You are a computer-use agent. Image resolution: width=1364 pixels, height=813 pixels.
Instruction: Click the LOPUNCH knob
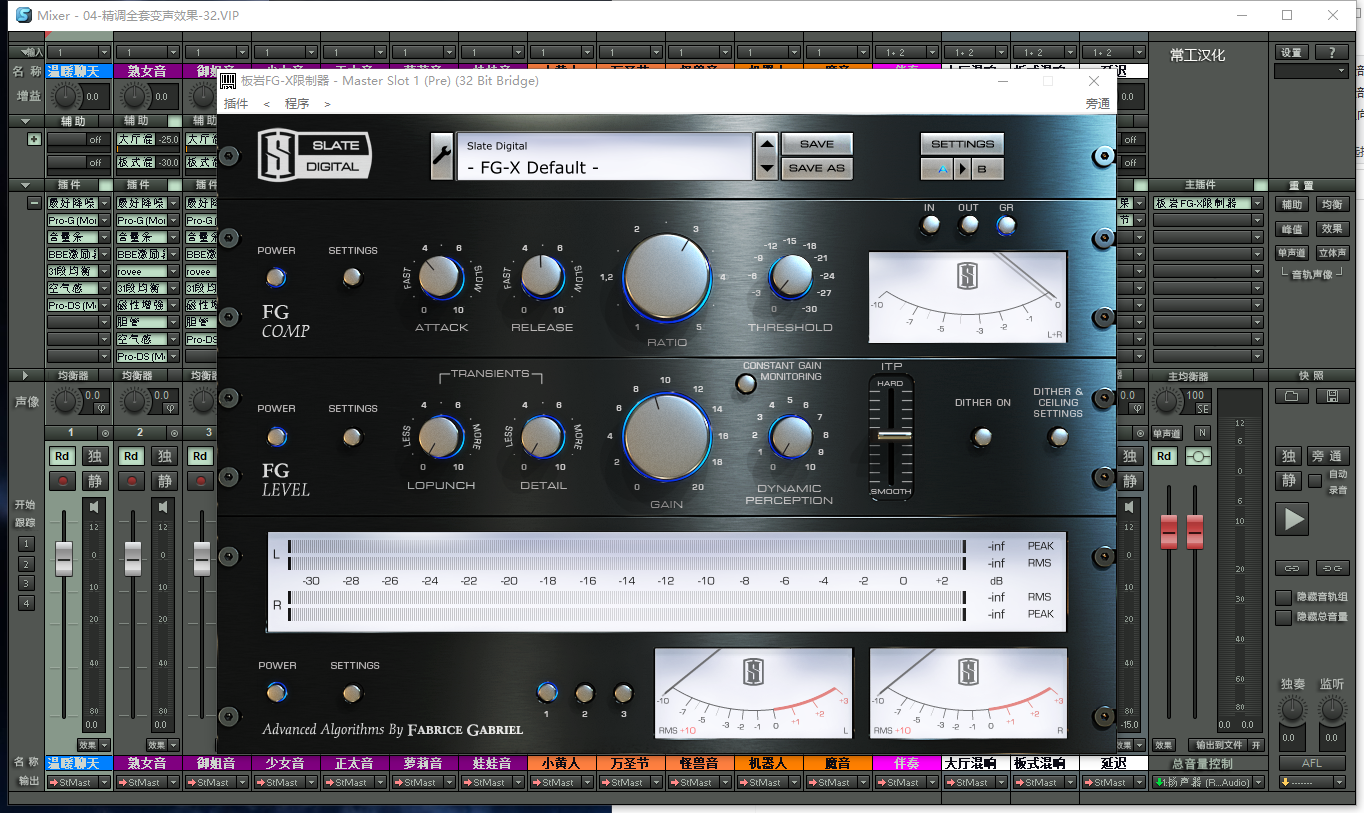point(441,437)
